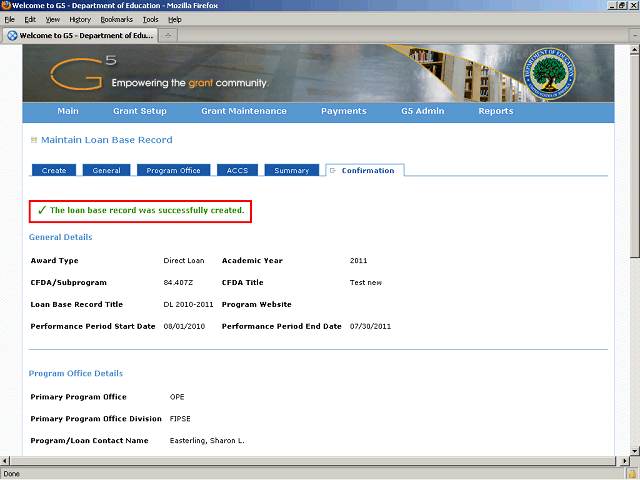Open the Reports navigation item

click(496, 111)
